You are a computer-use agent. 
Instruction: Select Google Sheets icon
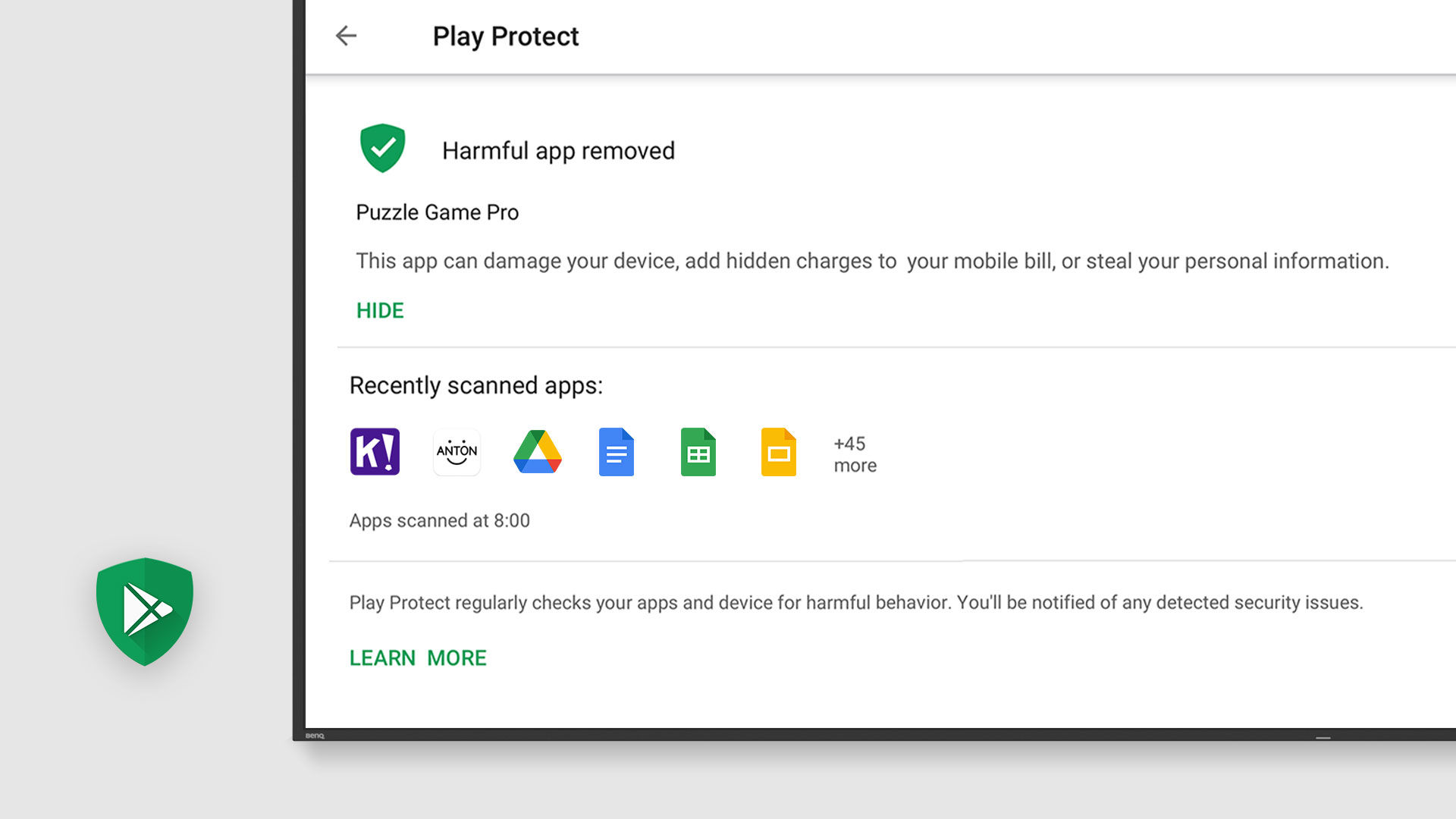[x=697, y=452]
